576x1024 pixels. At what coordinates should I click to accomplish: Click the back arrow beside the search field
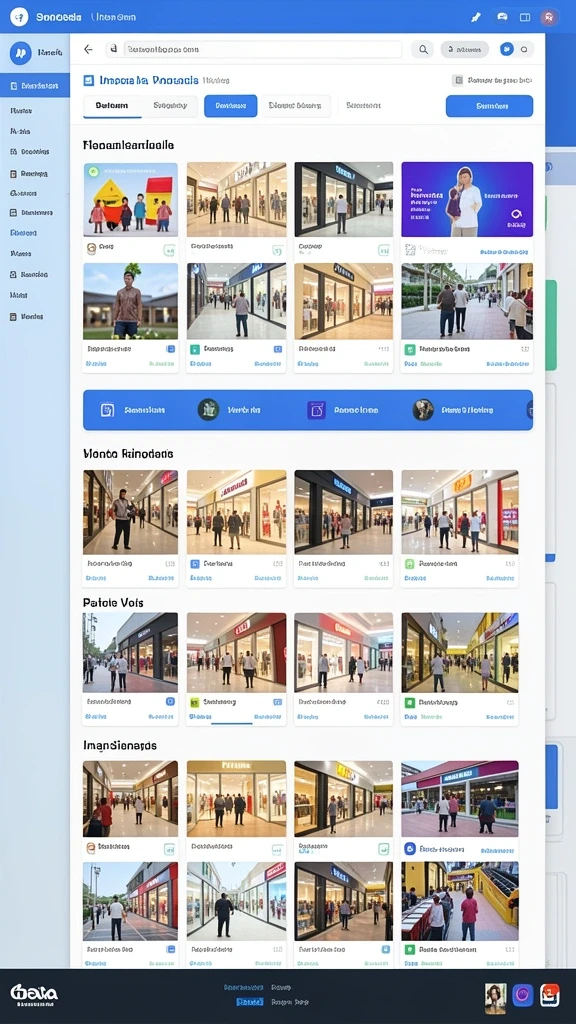(88, 50)
